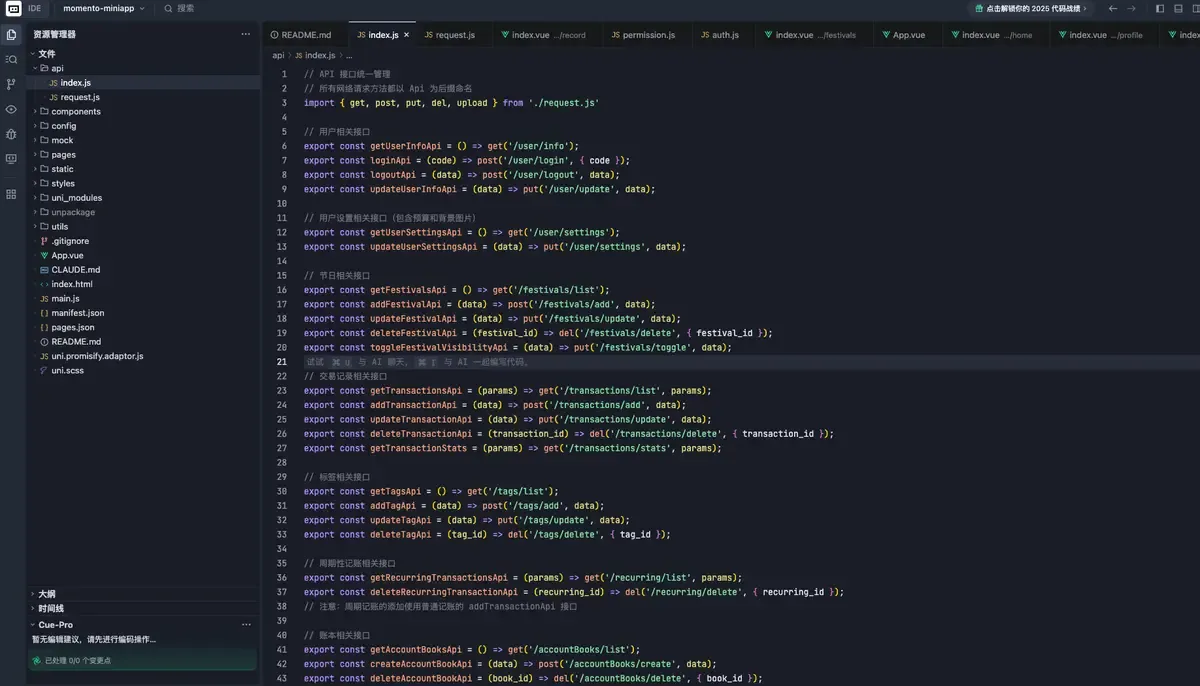Open the monitor device icon in activity bar
The width and height of the screenshot is (1200, 686).
(12, 159)
